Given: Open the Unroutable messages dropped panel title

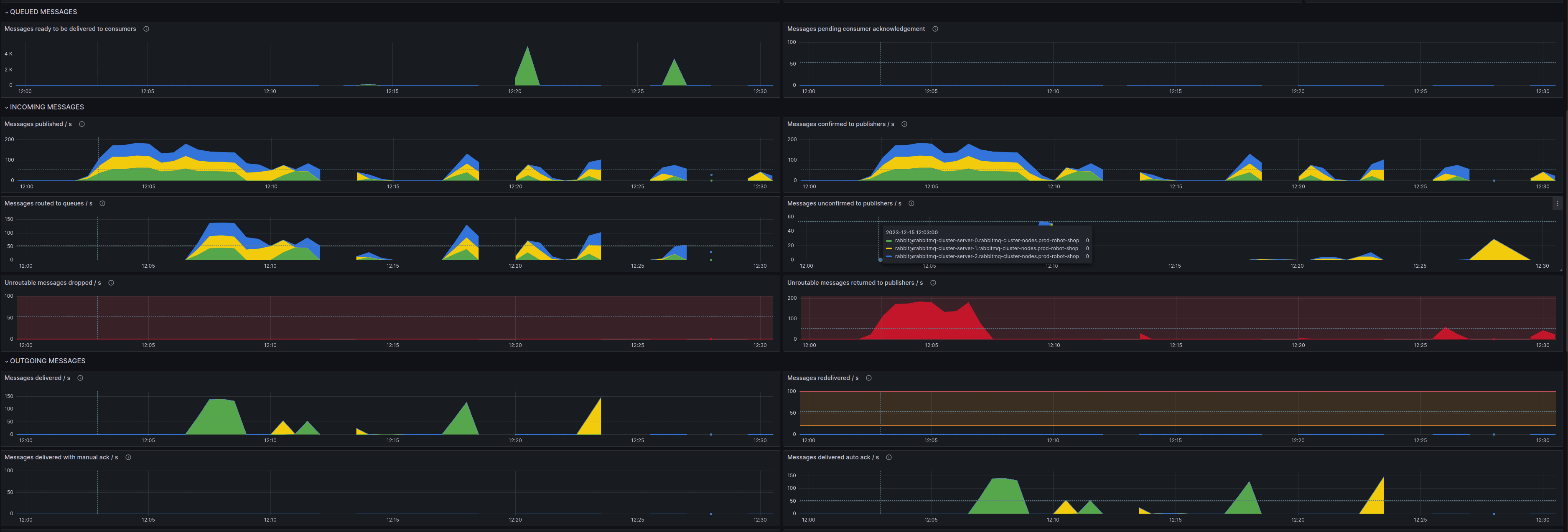Looking at the screenshot, I should (52, 283).
